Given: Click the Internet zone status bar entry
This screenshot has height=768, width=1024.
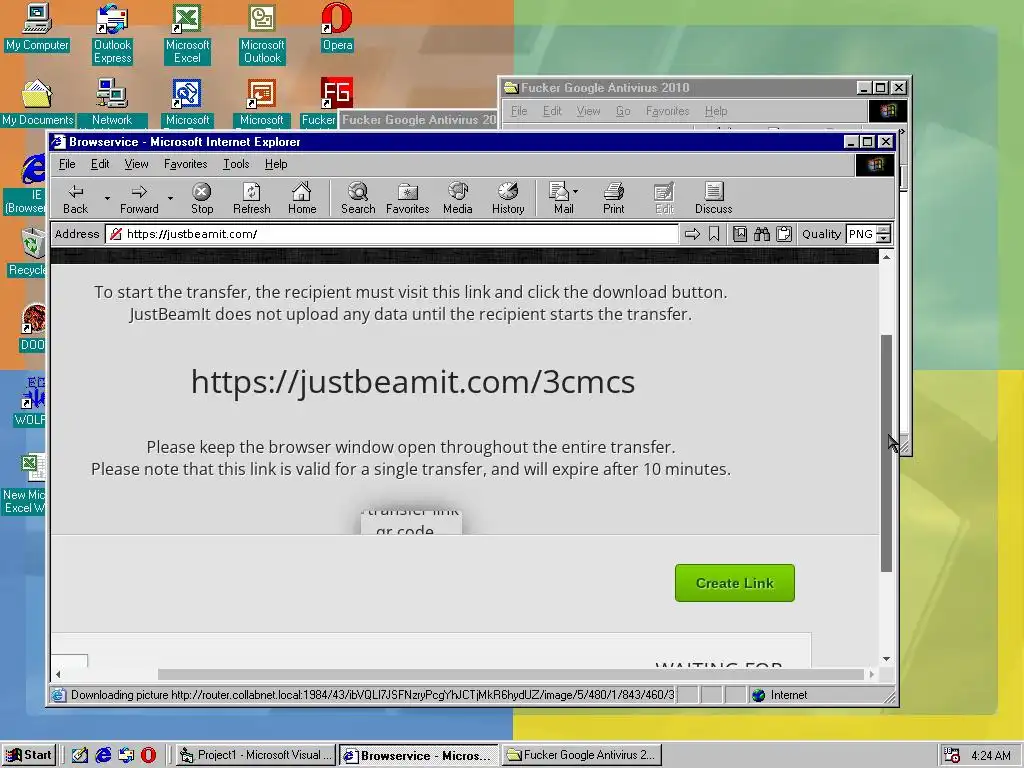Looking at the screenshot, I should coord(780,695).
